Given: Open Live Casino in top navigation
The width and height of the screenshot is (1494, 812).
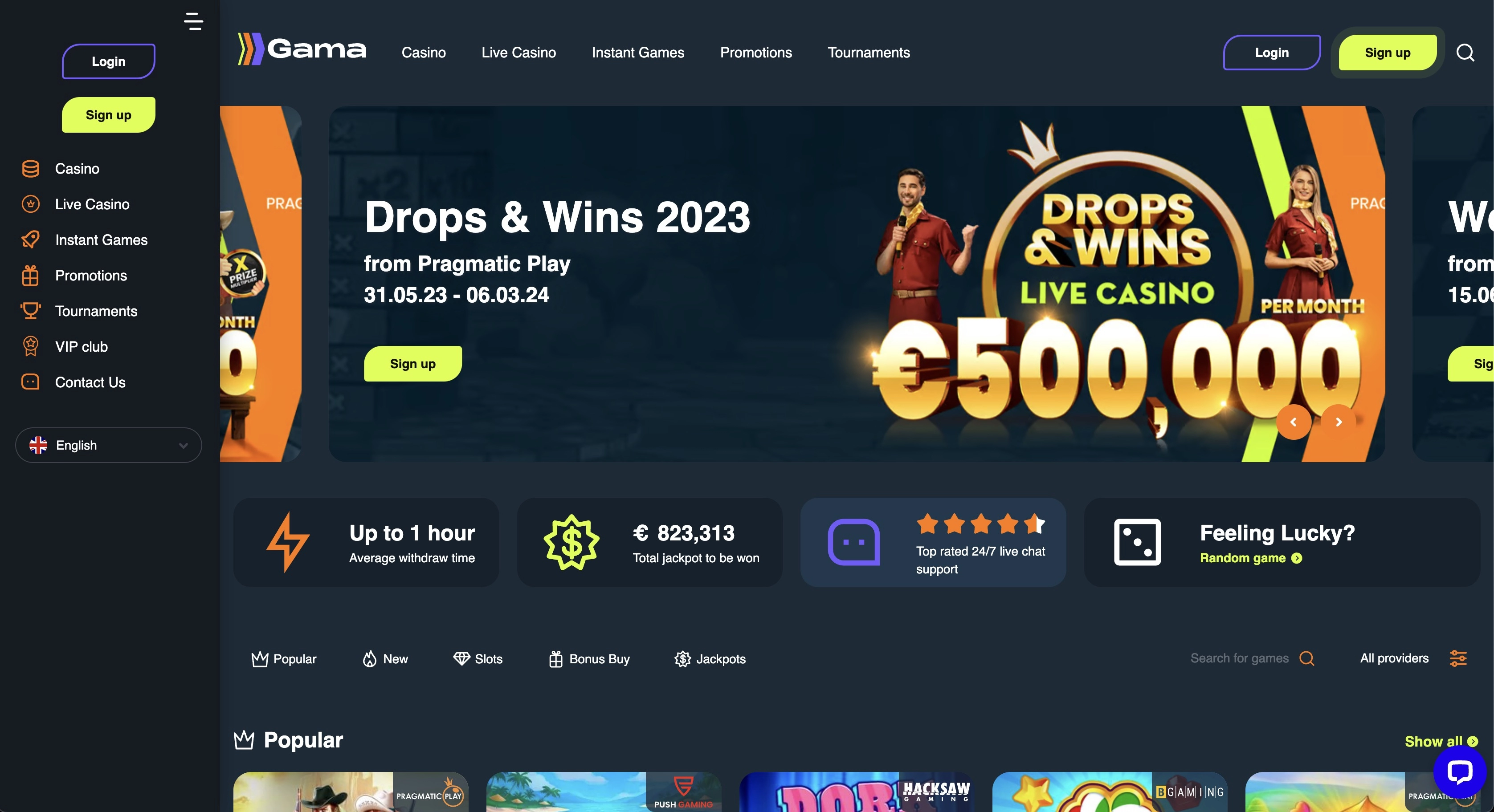Looking at the screenshot, I should point(518,53).
